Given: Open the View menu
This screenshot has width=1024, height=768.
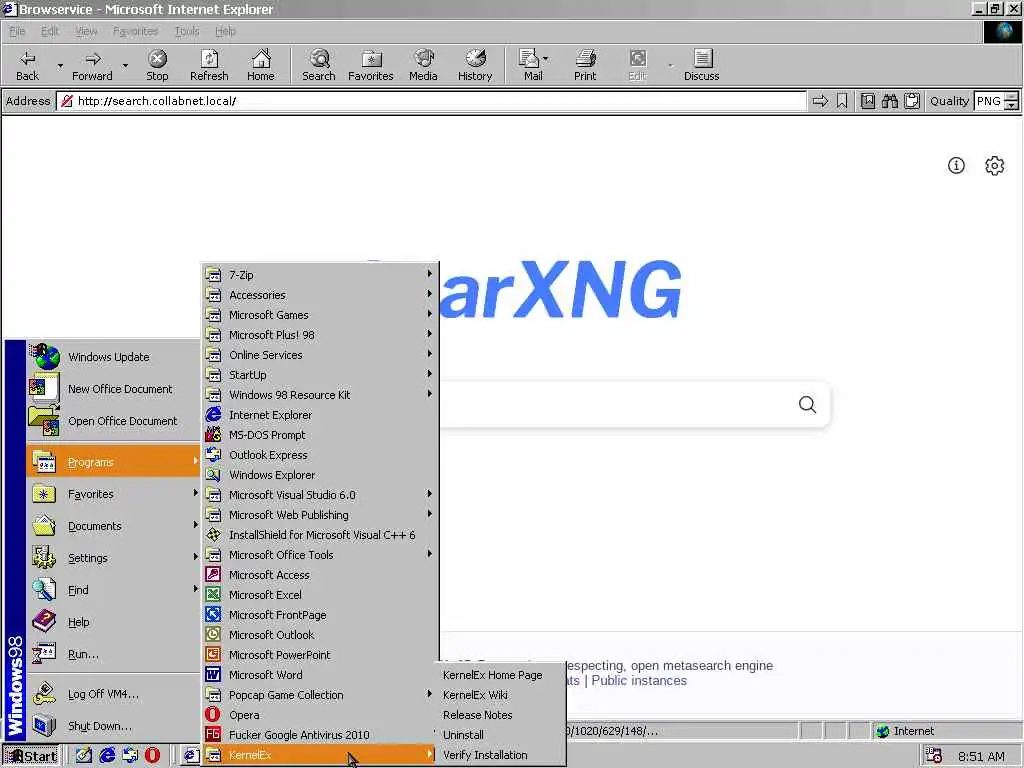Looking at the screenshot, I should pos(86,31).
